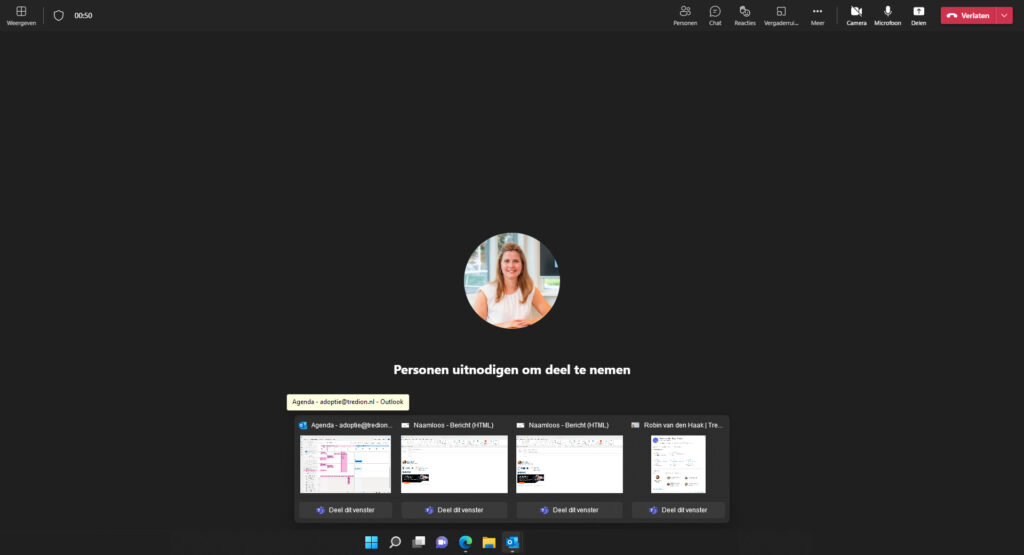The height and width of the screenshot is (555, 1024).
Task: Click the Outlook taskbar icon
Action: (513, 542)
